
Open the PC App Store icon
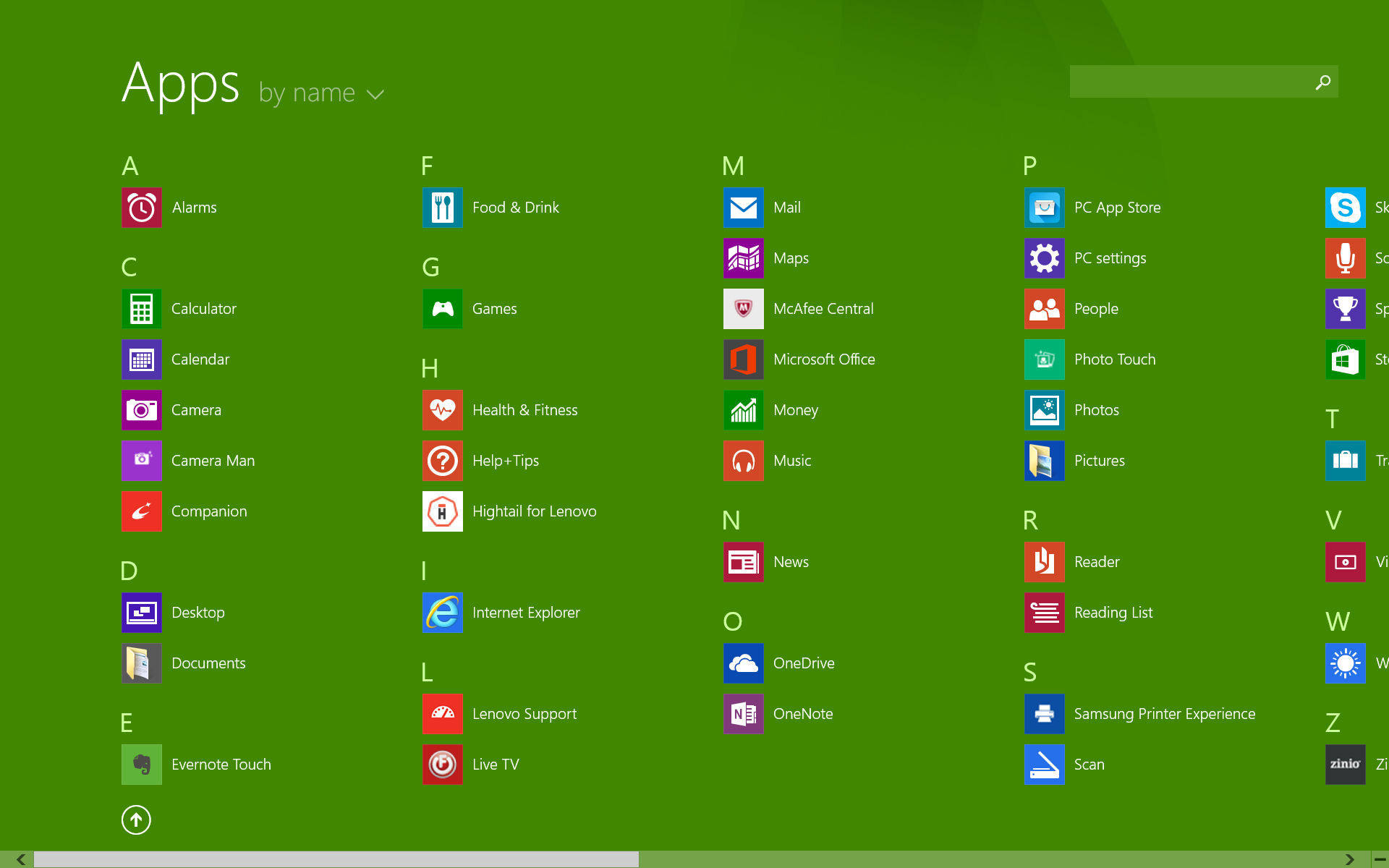pos(1044,208)
